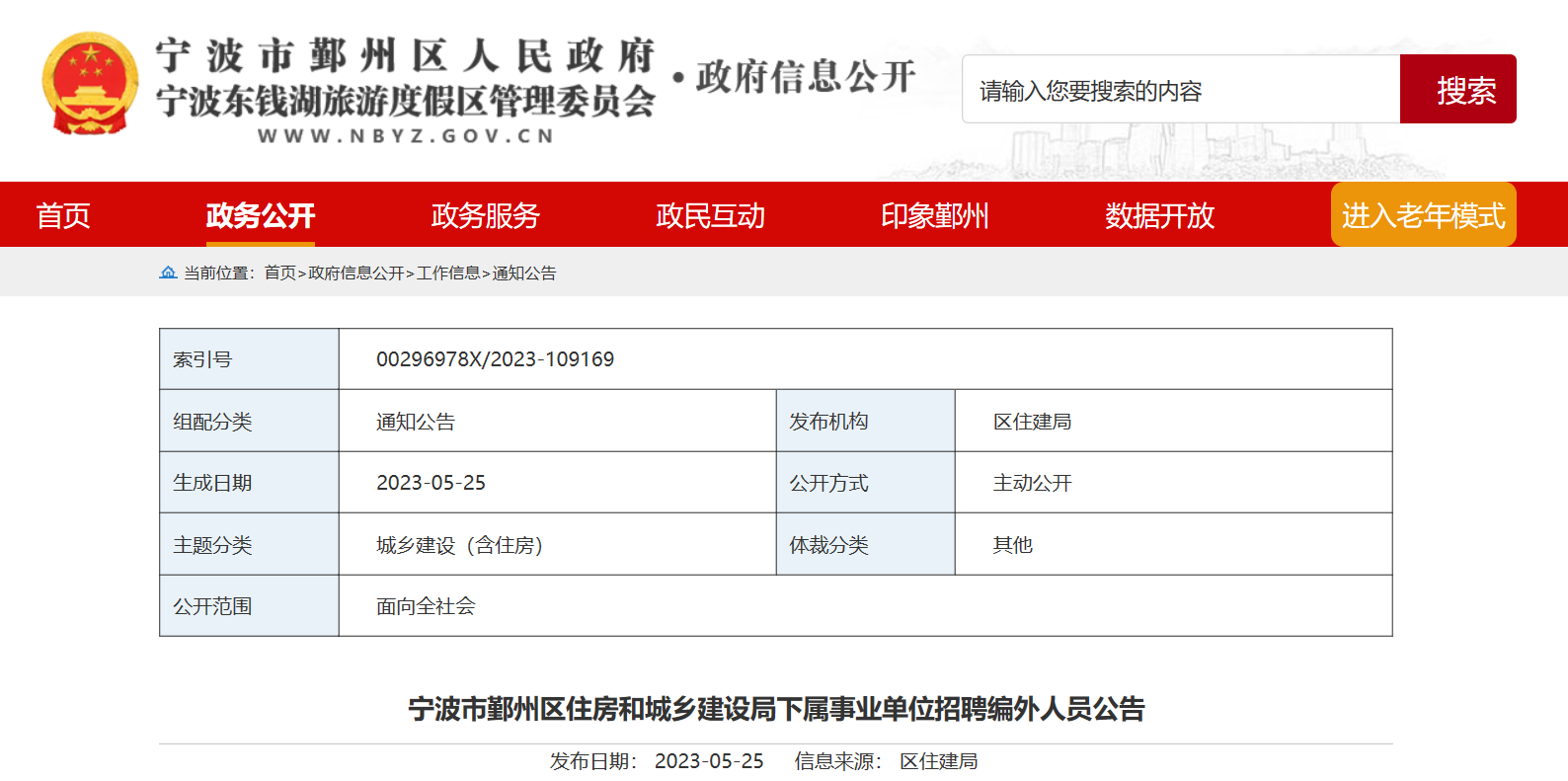The width and height of the screenshot is (1568, 781).
Task: Click the 发布日期 line below the headline
Action: click(x=657, y=761)
